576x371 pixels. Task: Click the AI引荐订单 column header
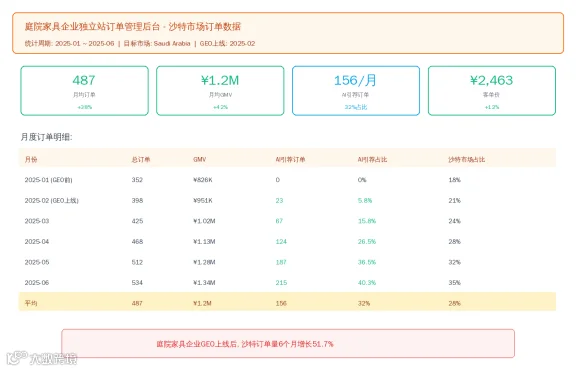coord(290,159)
